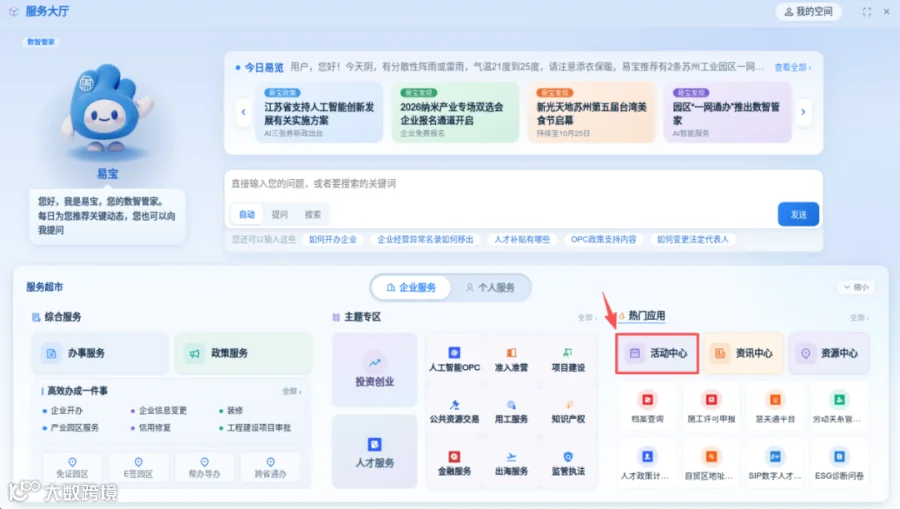Open 施工许可申报 app icon
The image size is (900, 509).
tap(711, 400)
